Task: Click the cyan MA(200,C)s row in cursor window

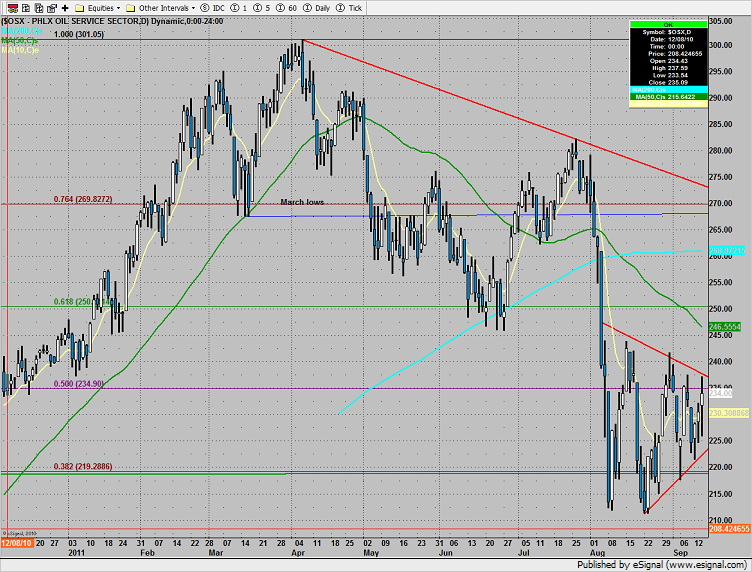Action: [x=668, y=90]
